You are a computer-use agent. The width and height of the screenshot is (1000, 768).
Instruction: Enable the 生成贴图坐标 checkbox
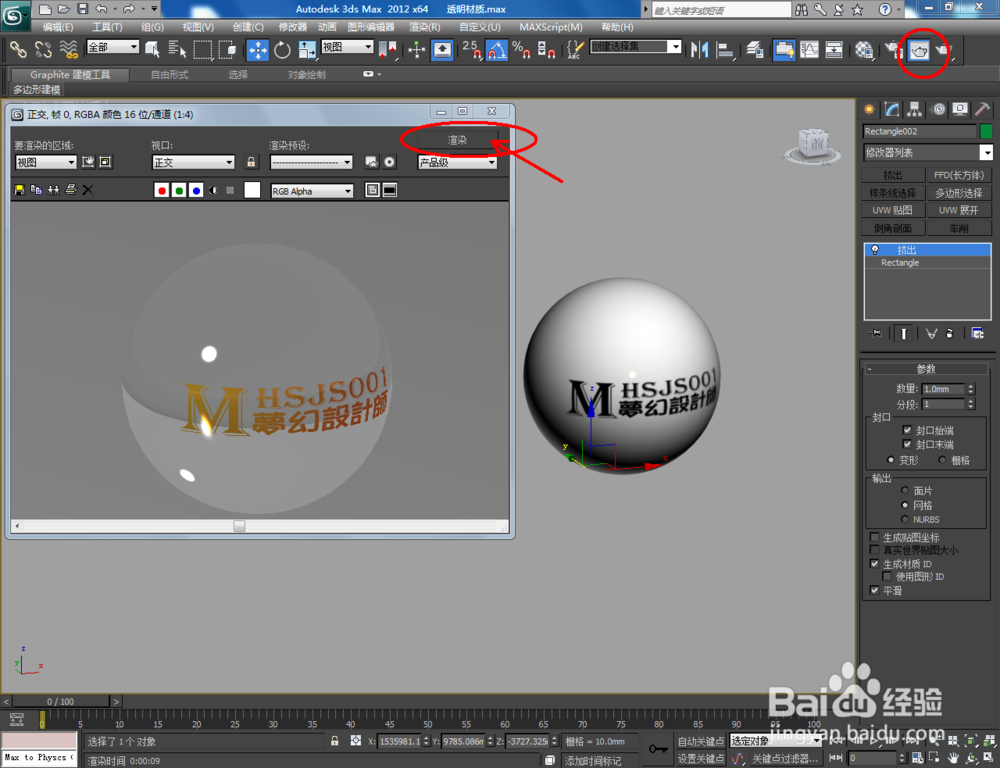coord(874,537)
